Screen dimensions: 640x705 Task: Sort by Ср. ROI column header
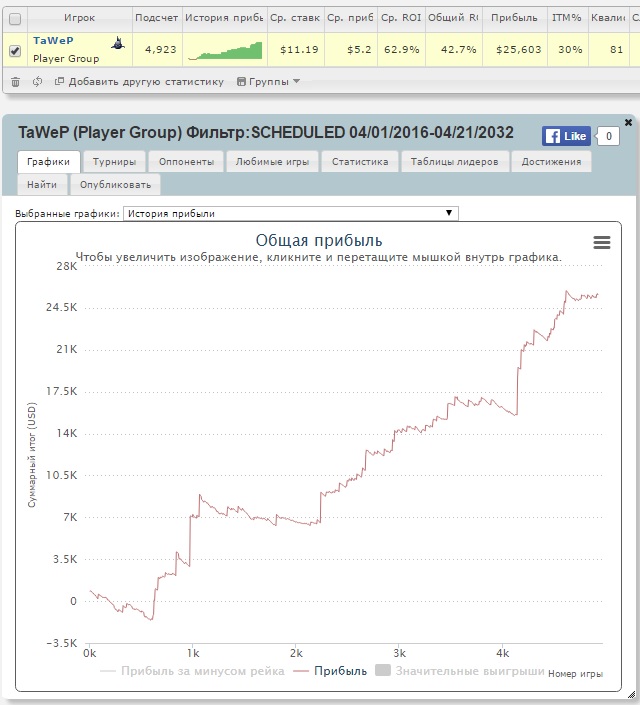(401, 18)
